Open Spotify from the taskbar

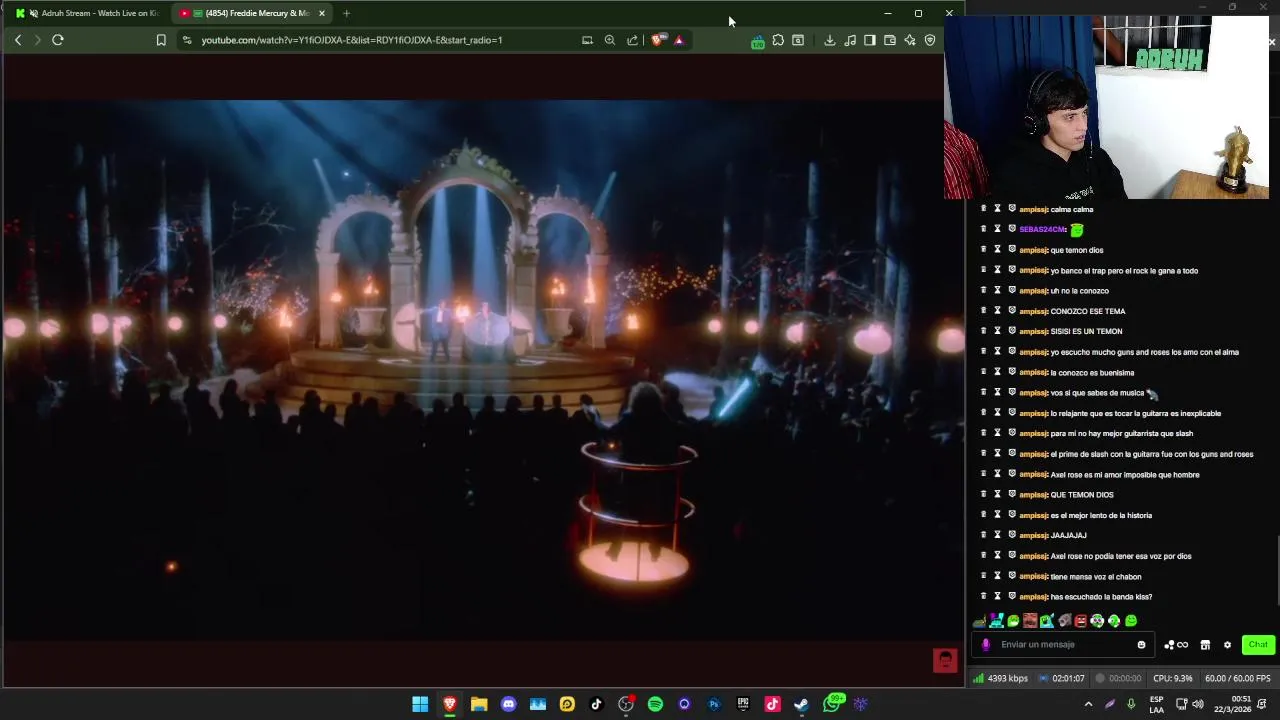[x=655, y=704]
